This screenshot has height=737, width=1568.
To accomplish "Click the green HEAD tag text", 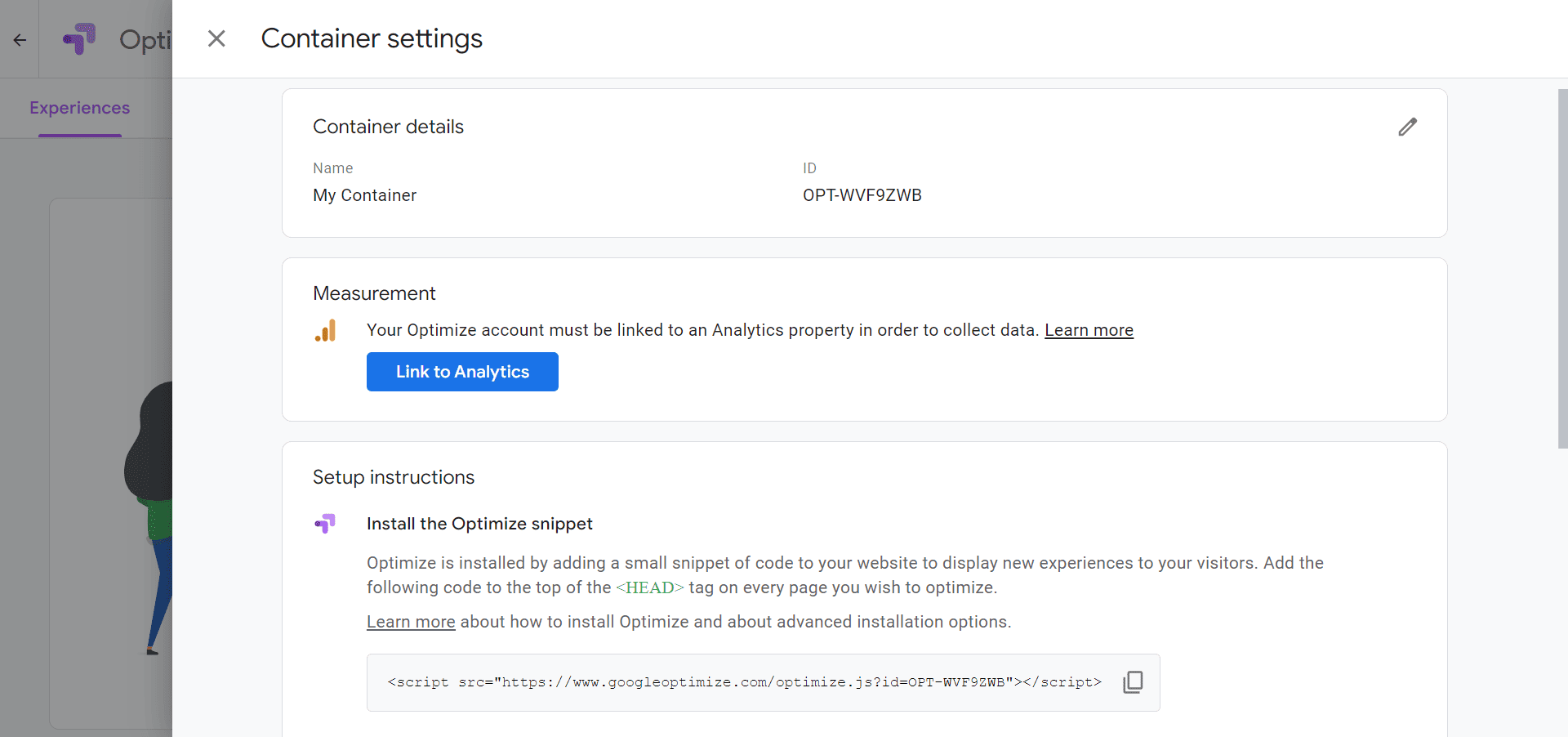I will coord(649,587).
